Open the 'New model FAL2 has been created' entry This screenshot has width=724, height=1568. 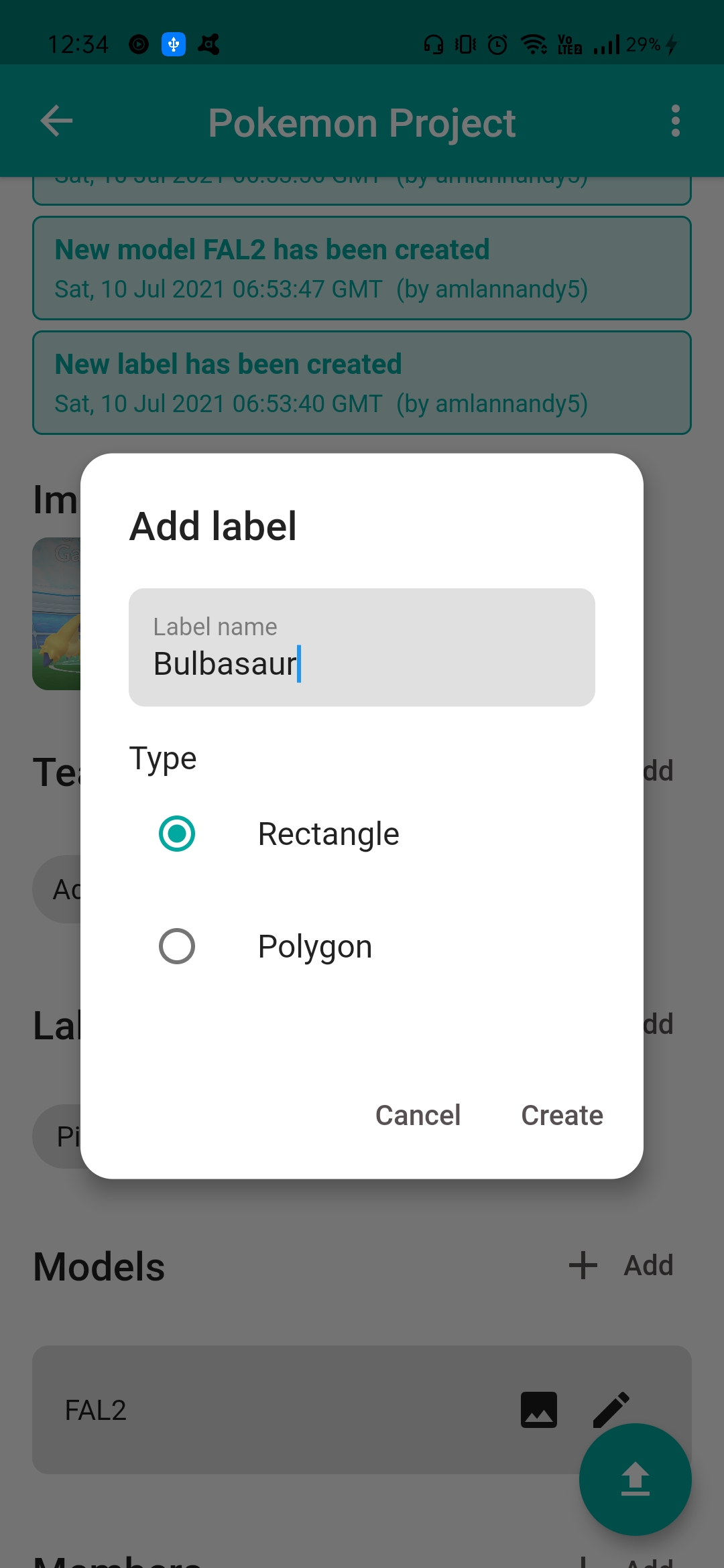point(362,268)
